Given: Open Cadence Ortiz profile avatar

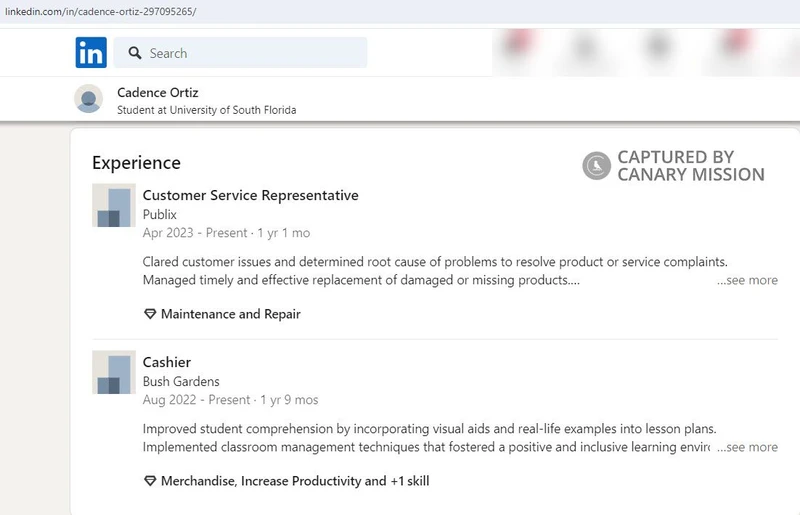Looking at the screenshot, I should [88, 99].
